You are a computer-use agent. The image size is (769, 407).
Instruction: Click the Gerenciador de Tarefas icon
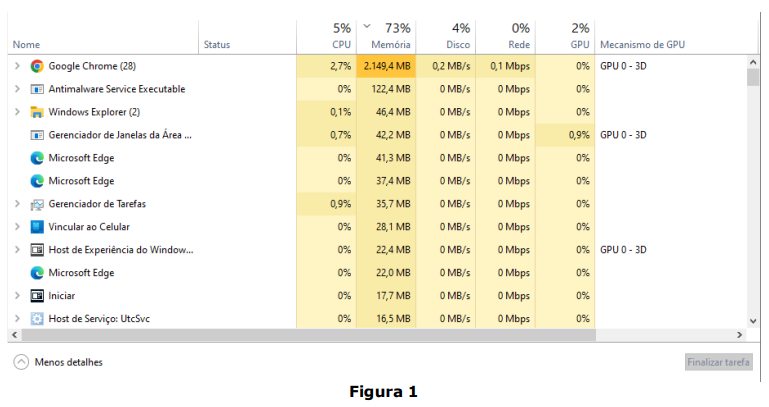coord(37,204)
